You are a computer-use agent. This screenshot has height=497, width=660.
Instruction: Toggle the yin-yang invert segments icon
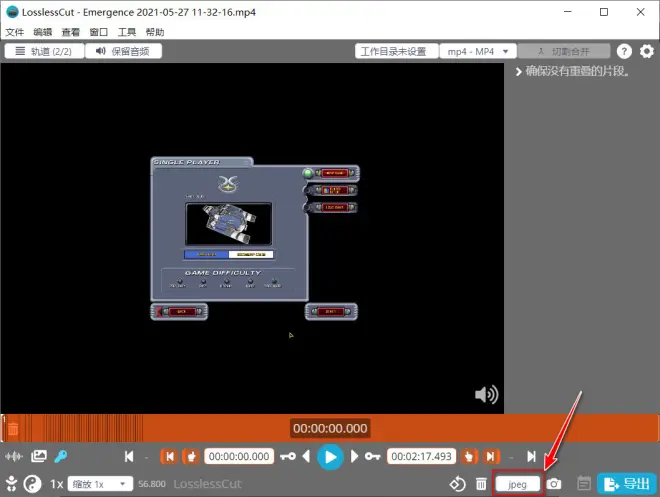pos(32,484)
